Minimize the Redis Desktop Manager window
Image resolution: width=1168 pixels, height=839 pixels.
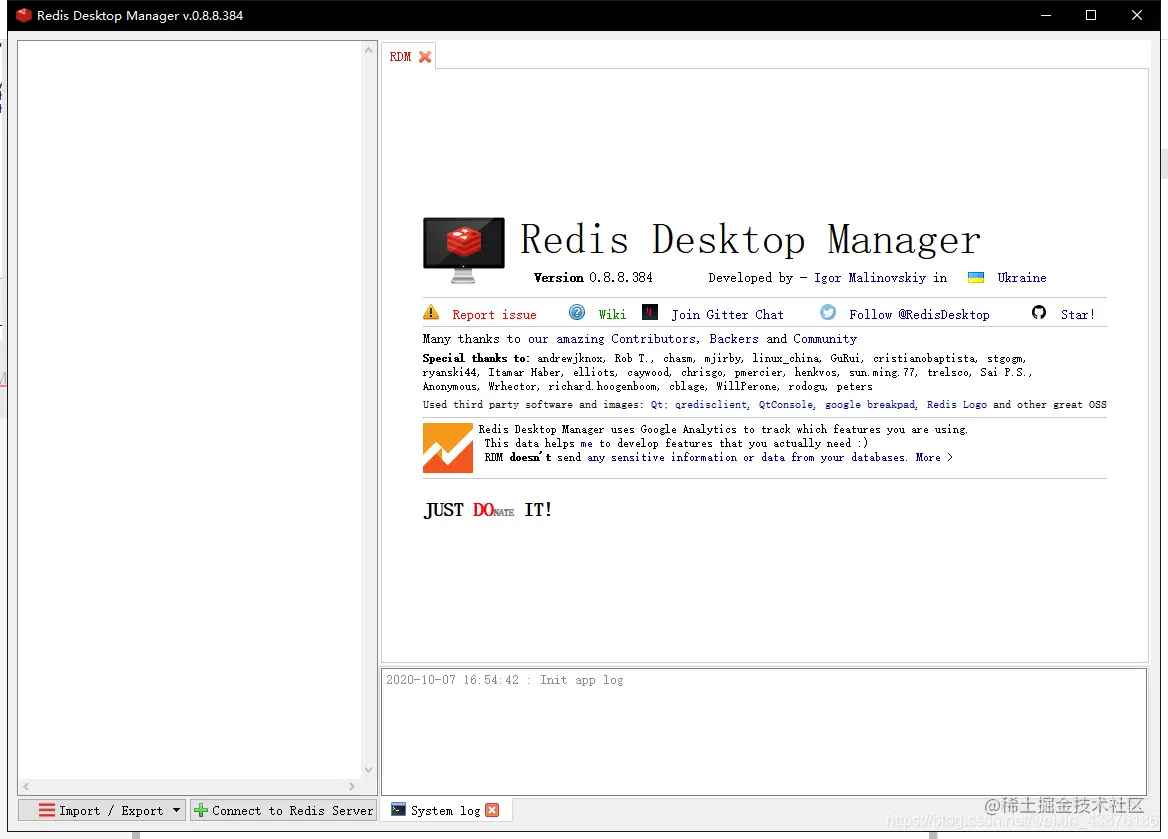[1046, 15]
